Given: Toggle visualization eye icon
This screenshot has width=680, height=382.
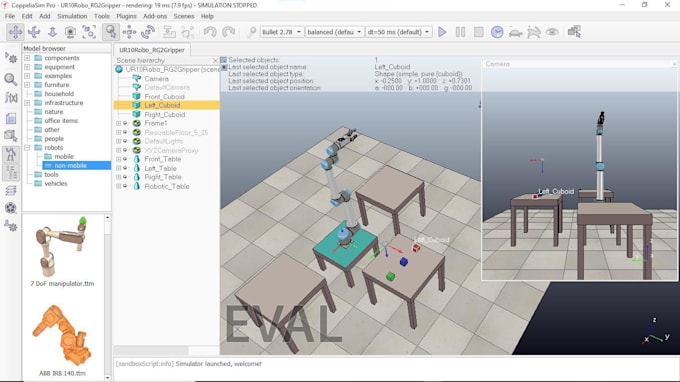Looking at the screenshot, I should (552, 32).
